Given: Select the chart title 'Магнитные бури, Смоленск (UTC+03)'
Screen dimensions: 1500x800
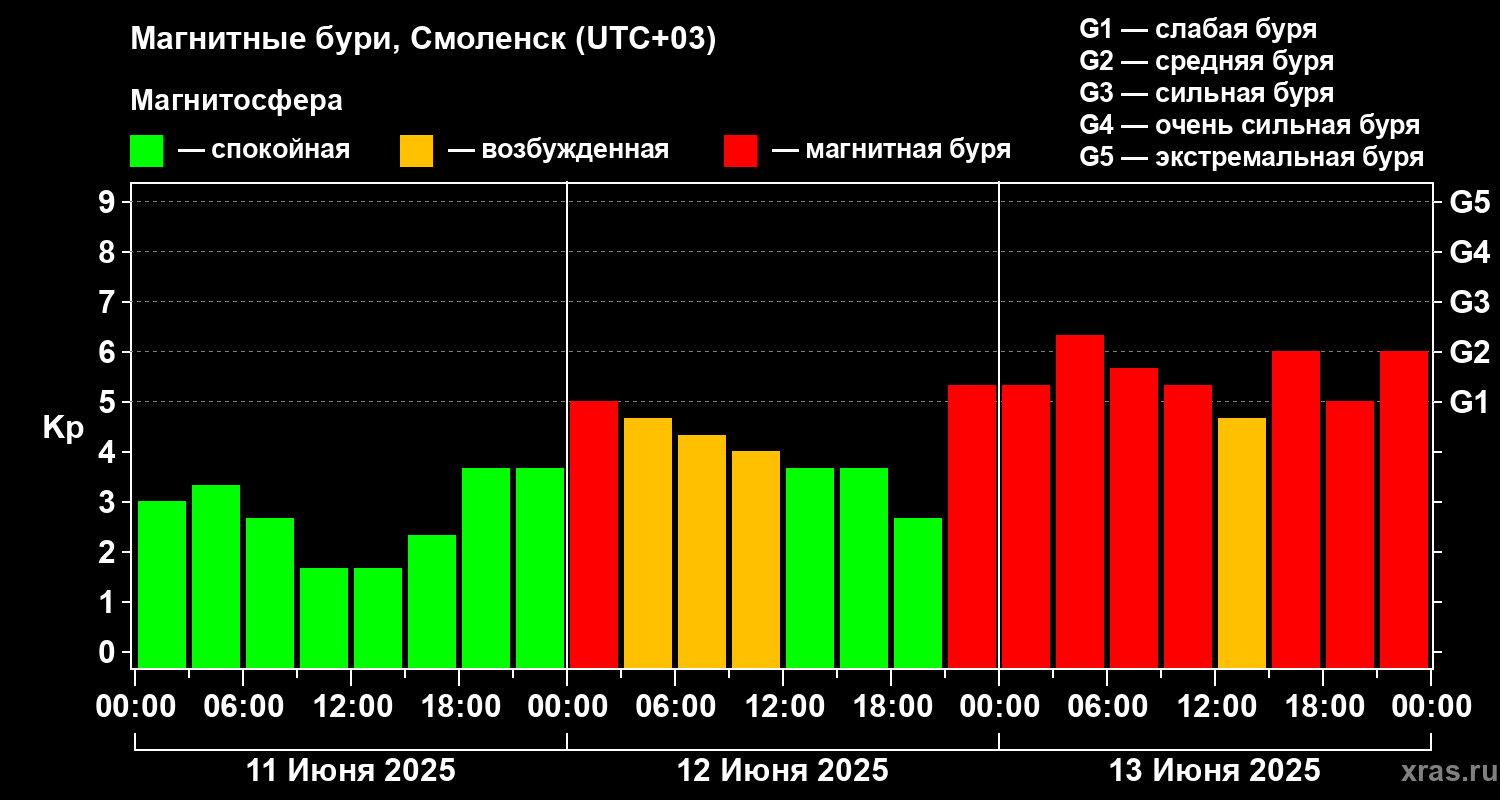Looking at the screenshot, I should [424, 40].
